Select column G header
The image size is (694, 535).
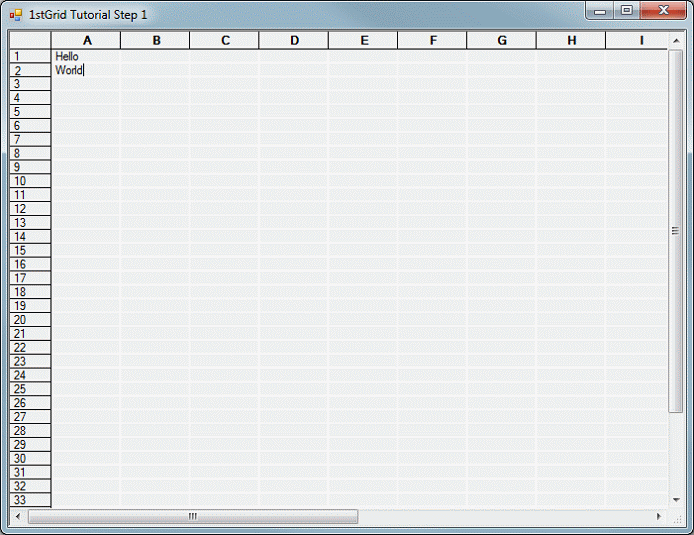[x=502, y=40]
